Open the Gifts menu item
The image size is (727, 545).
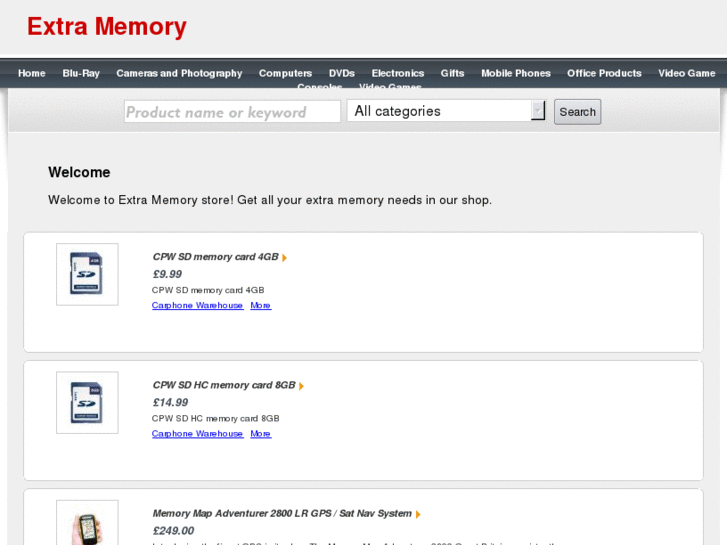click(453, 73)
